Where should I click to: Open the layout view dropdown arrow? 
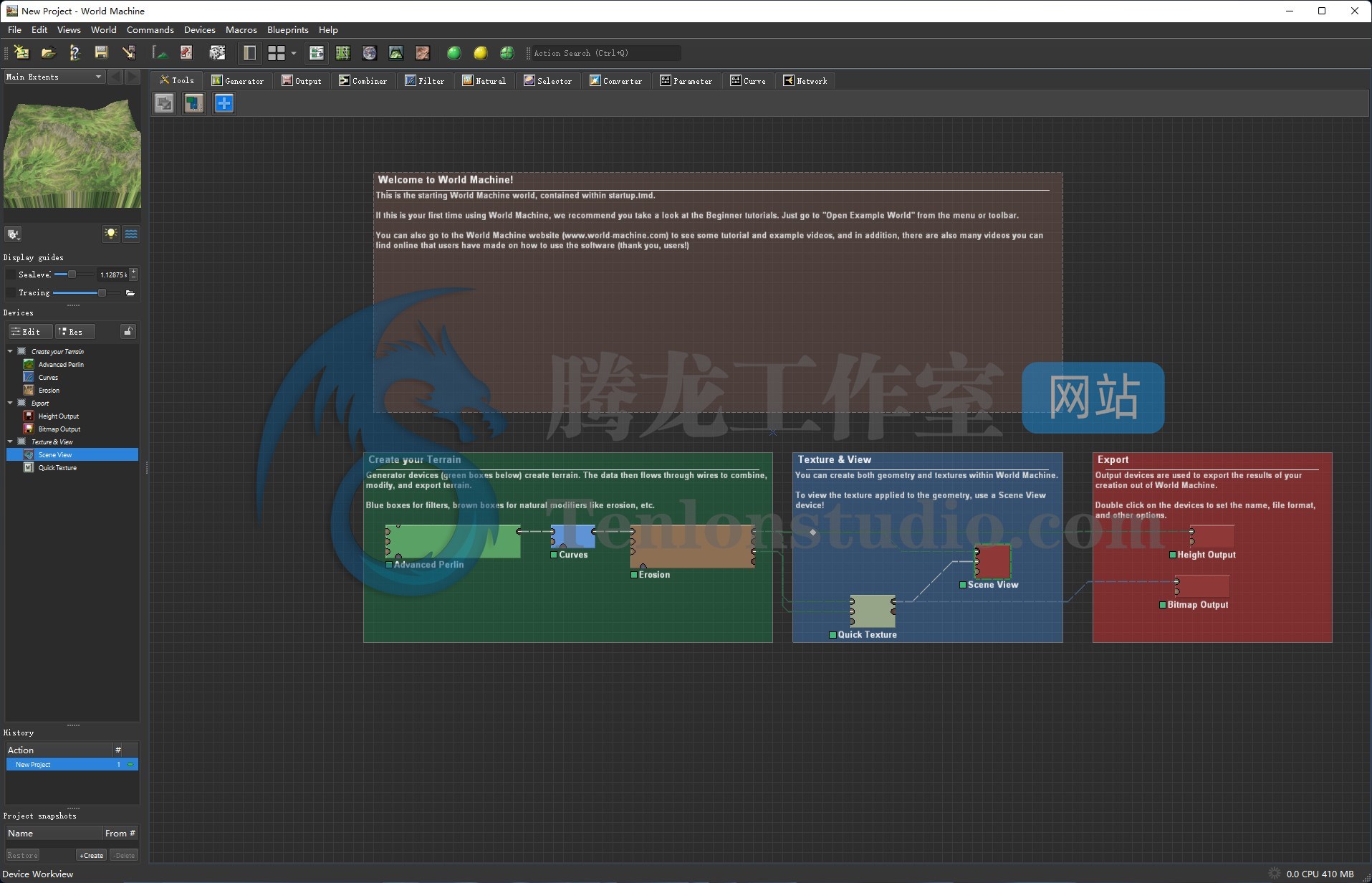point(294,53)
